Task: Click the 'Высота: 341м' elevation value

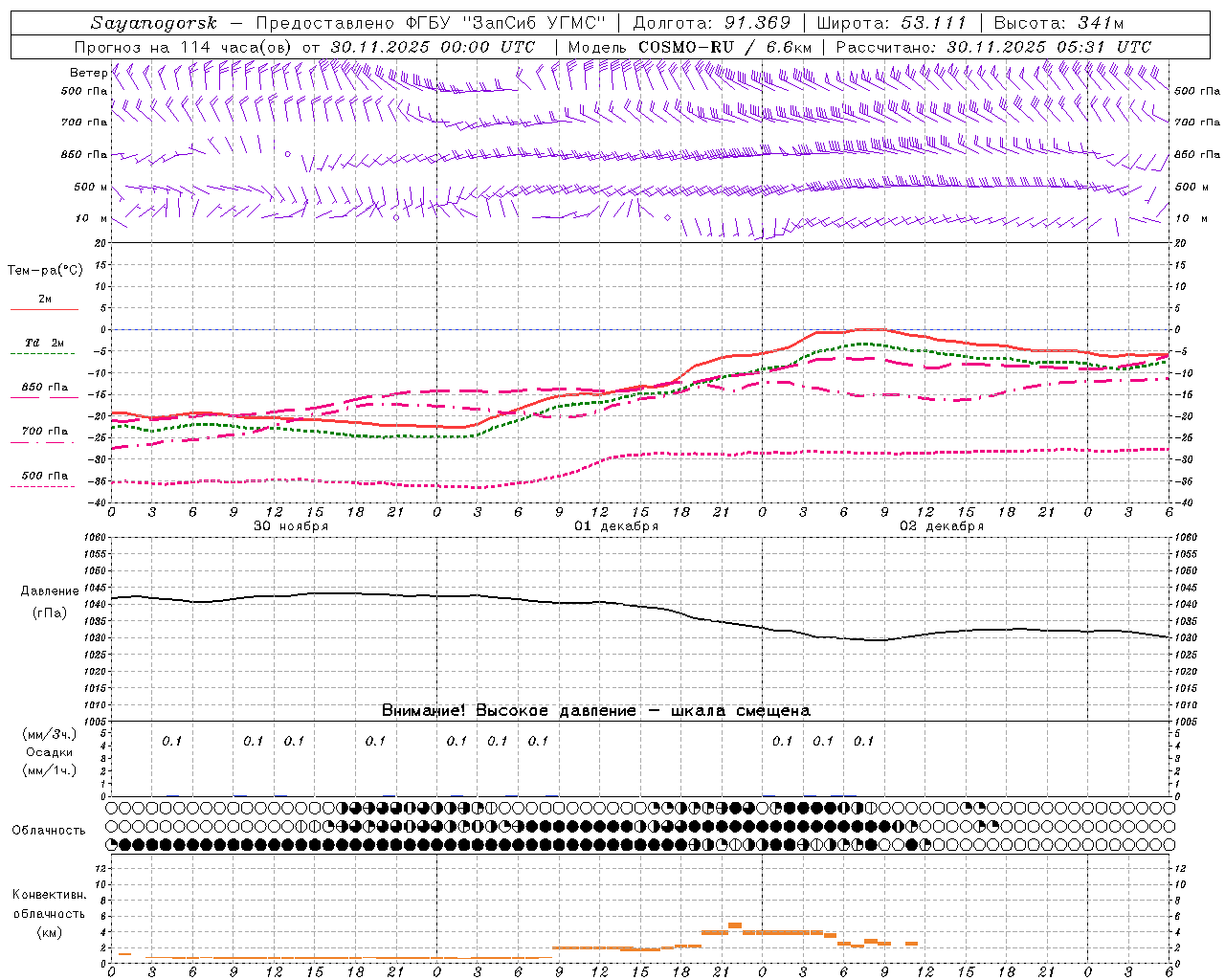Action: click(x=1059, y=23)
